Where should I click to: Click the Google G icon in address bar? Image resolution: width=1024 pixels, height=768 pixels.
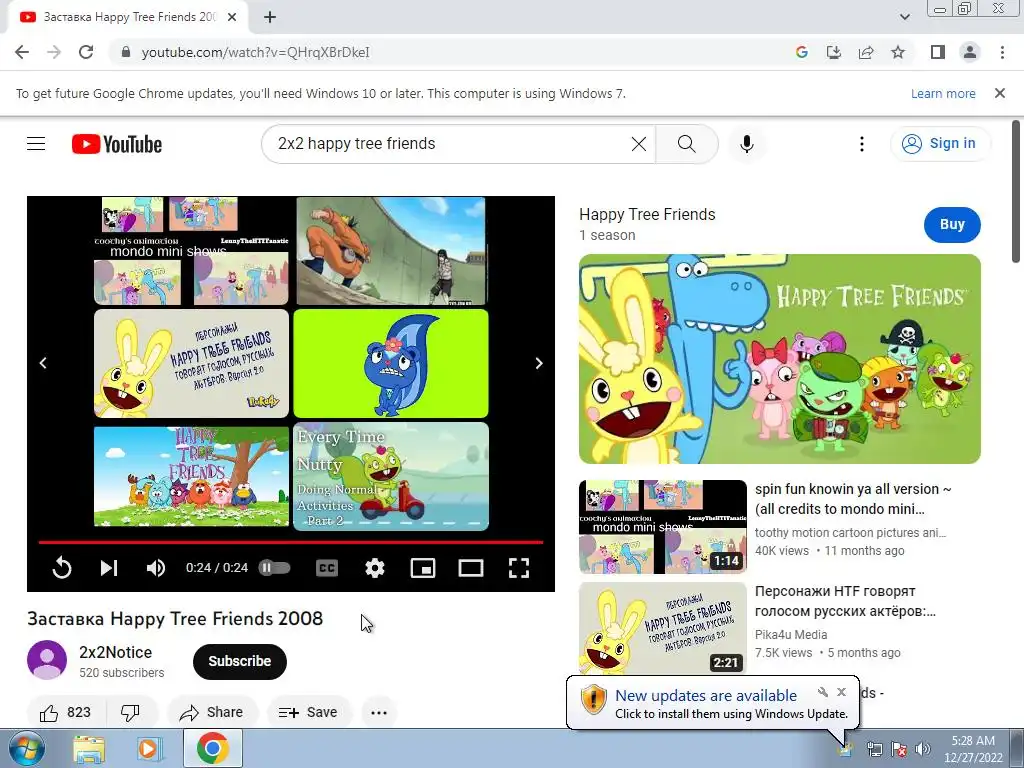tap(802, 52)
